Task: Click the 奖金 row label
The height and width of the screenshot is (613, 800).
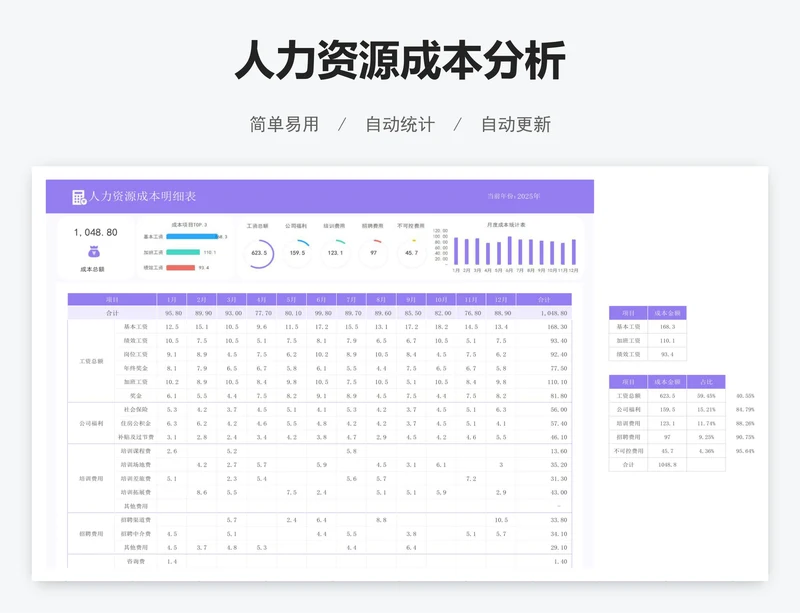Action: [x=136, y=396]
